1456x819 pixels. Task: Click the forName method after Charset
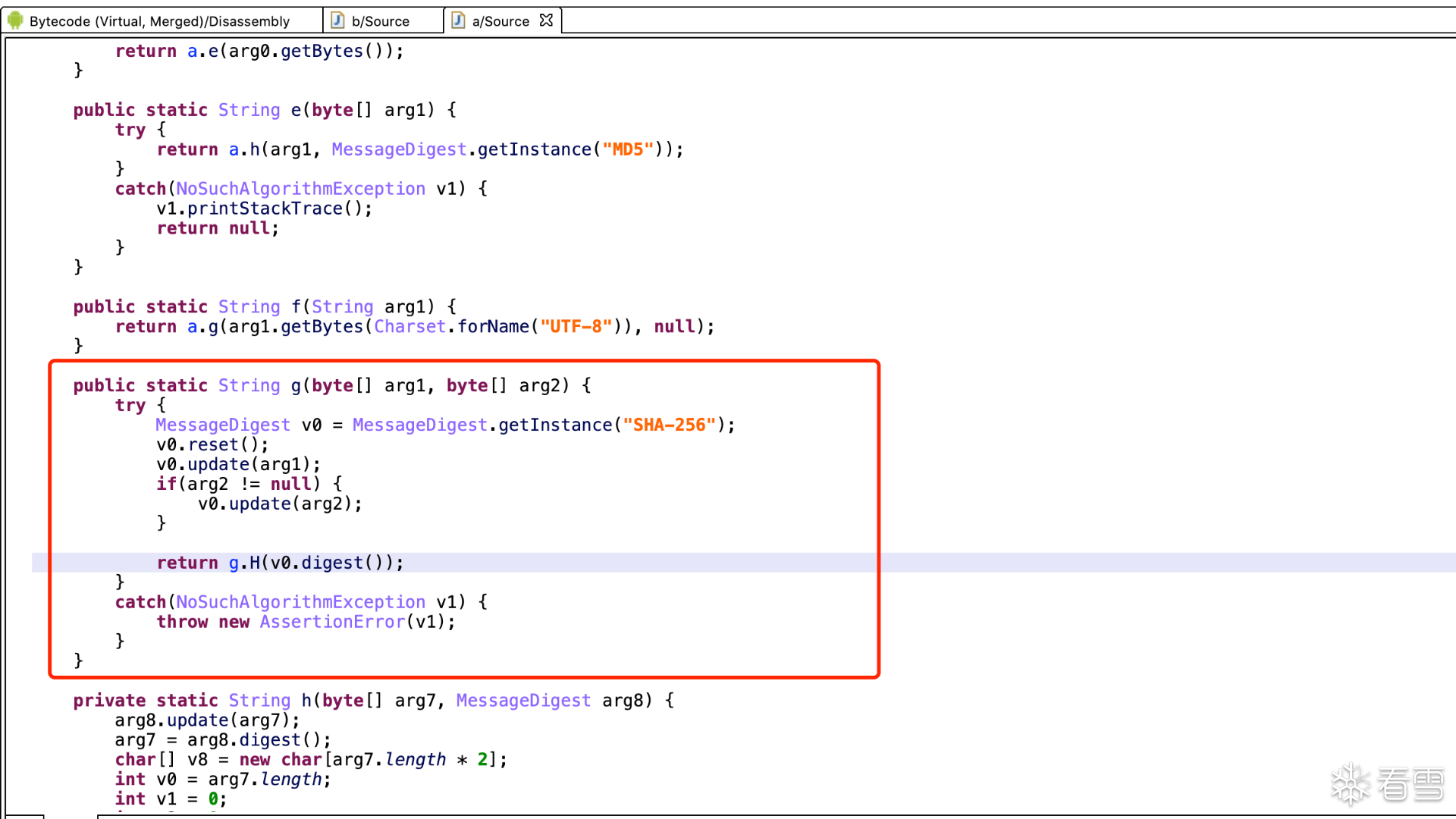pyautogui.click(x=493, y=326)
